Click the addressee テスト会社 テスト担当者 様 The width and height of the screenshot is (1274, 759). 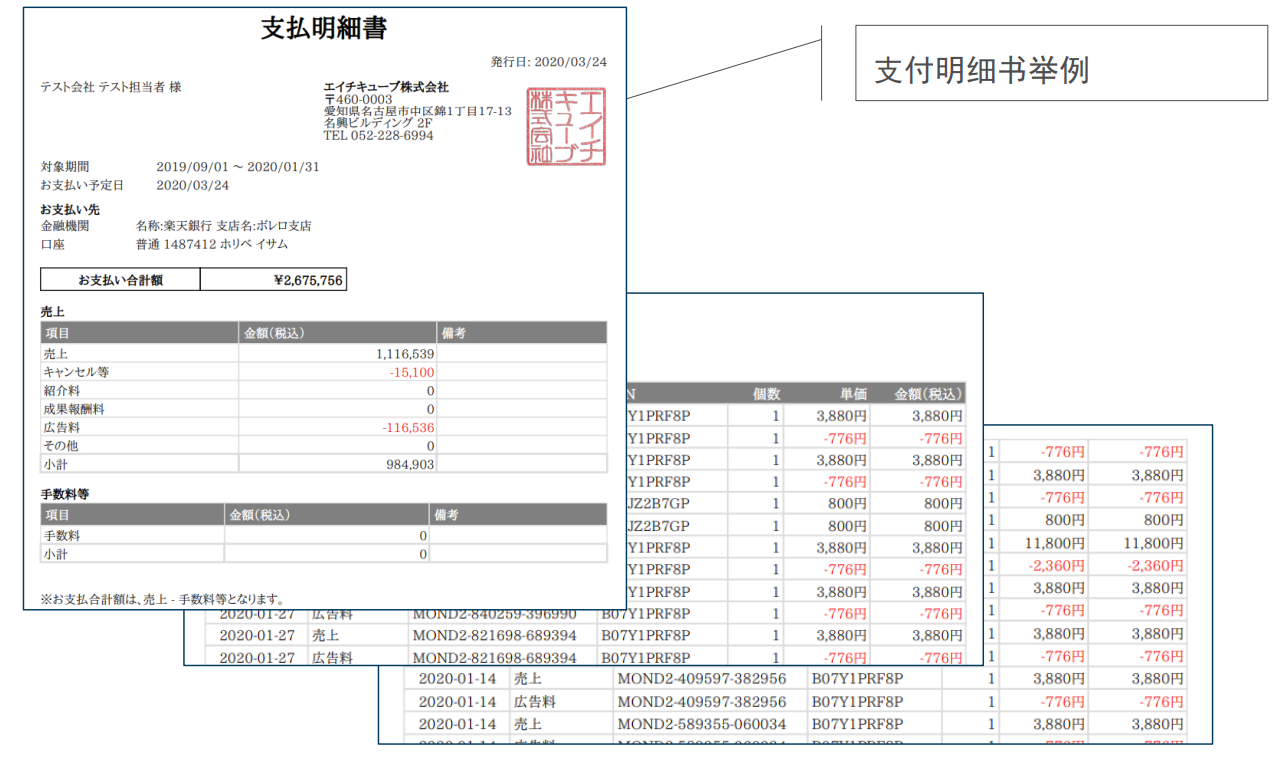tap(111, 87)
